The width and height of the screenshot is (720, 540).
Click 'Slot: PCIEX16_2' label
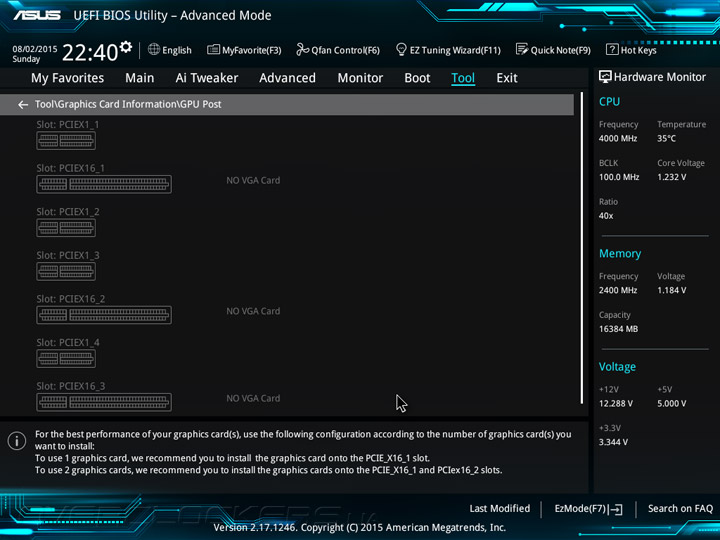click(x=71, y=299)
